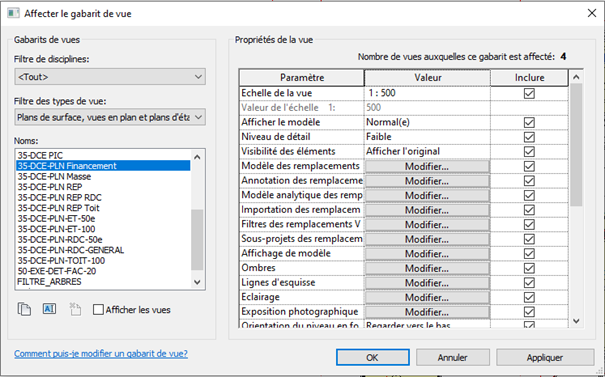The height and width of the screenshot is (377, 605).
Task: Click the names list scrollbar up arrow
Action: tap(197, 157)
